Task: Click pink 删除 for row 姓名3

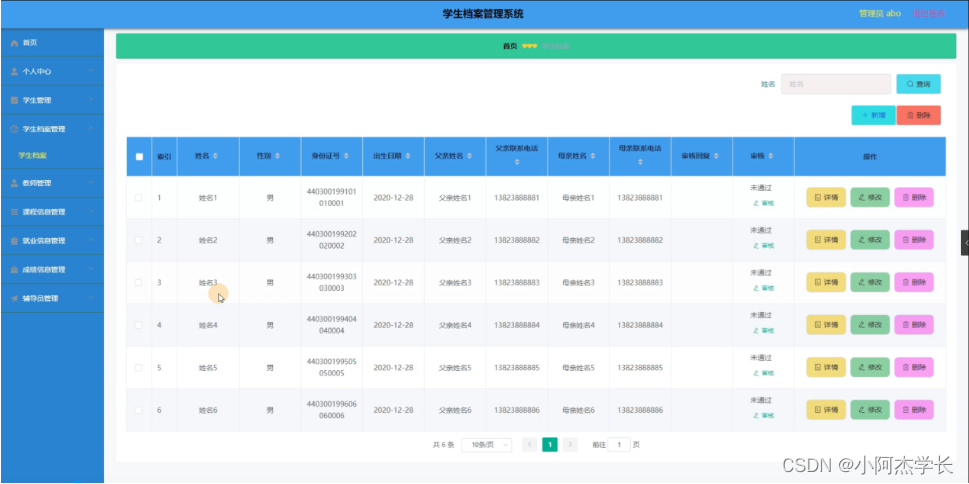Action: (x=914, y=282)
